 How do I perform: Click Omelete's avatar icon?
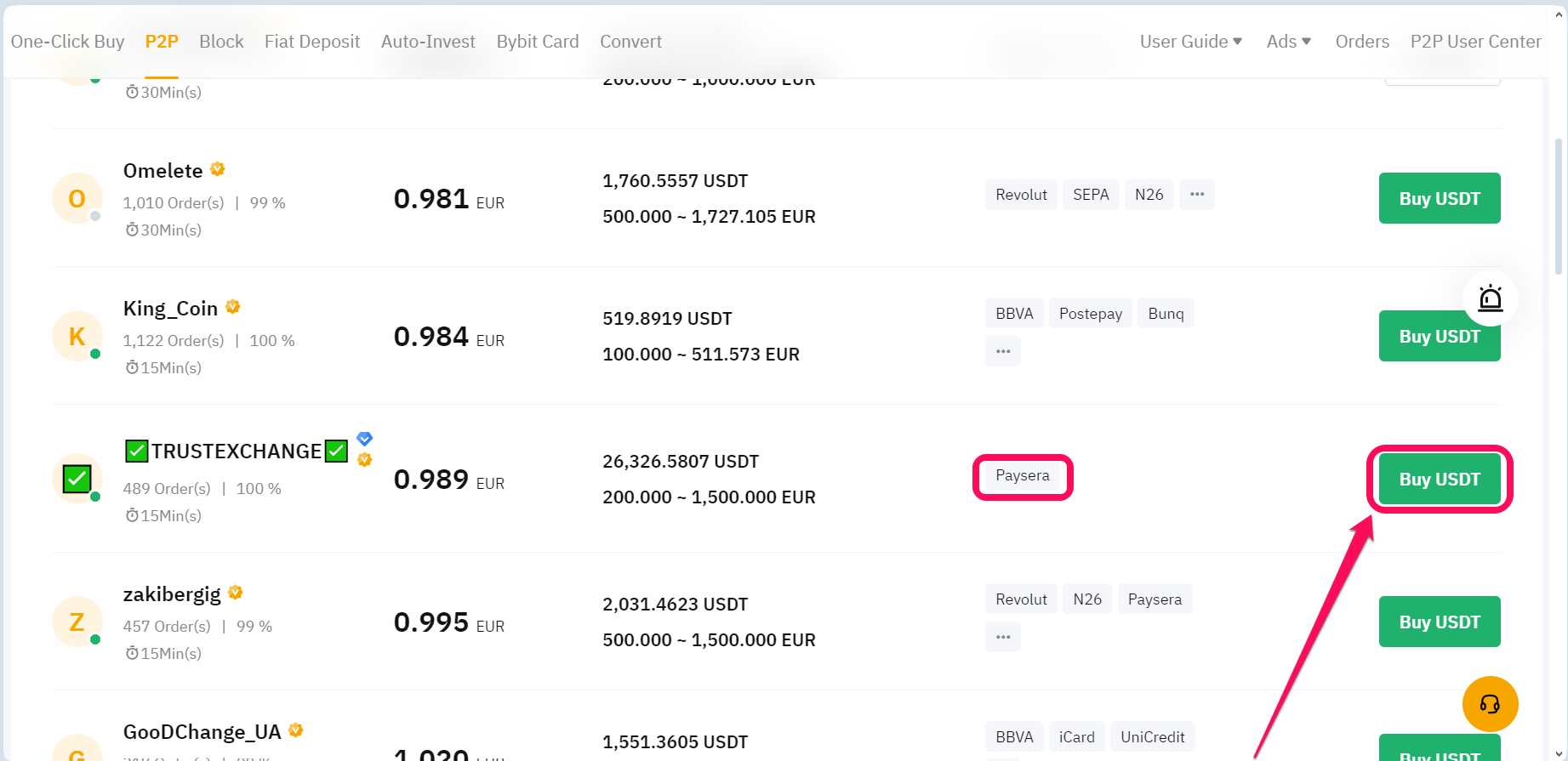[x=77, y=198]
